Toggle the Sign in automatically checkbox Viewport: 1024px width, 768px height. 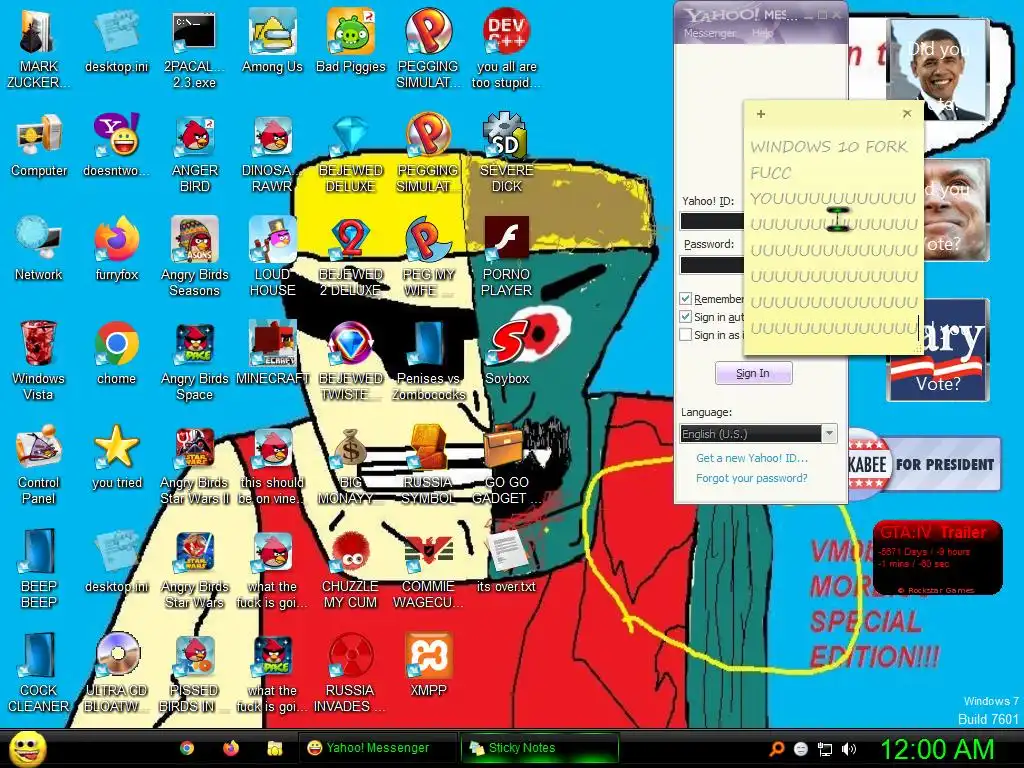pyautogui.click(x=685, y=317)
